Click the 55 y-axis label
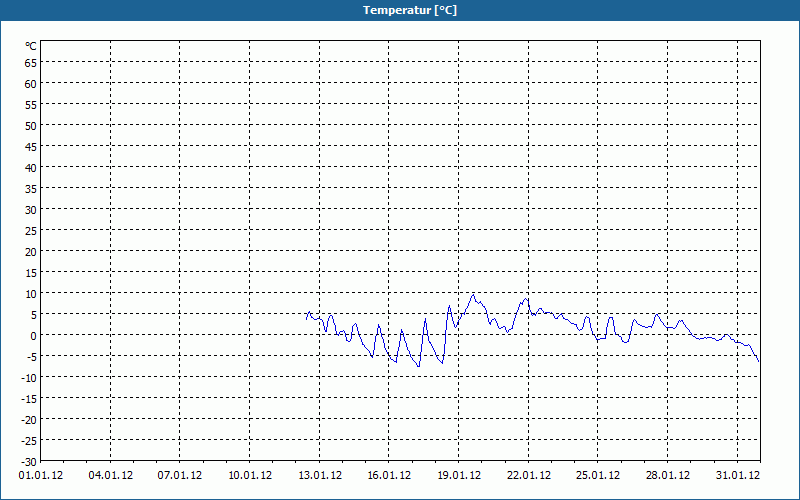 (x=31, y=105)
